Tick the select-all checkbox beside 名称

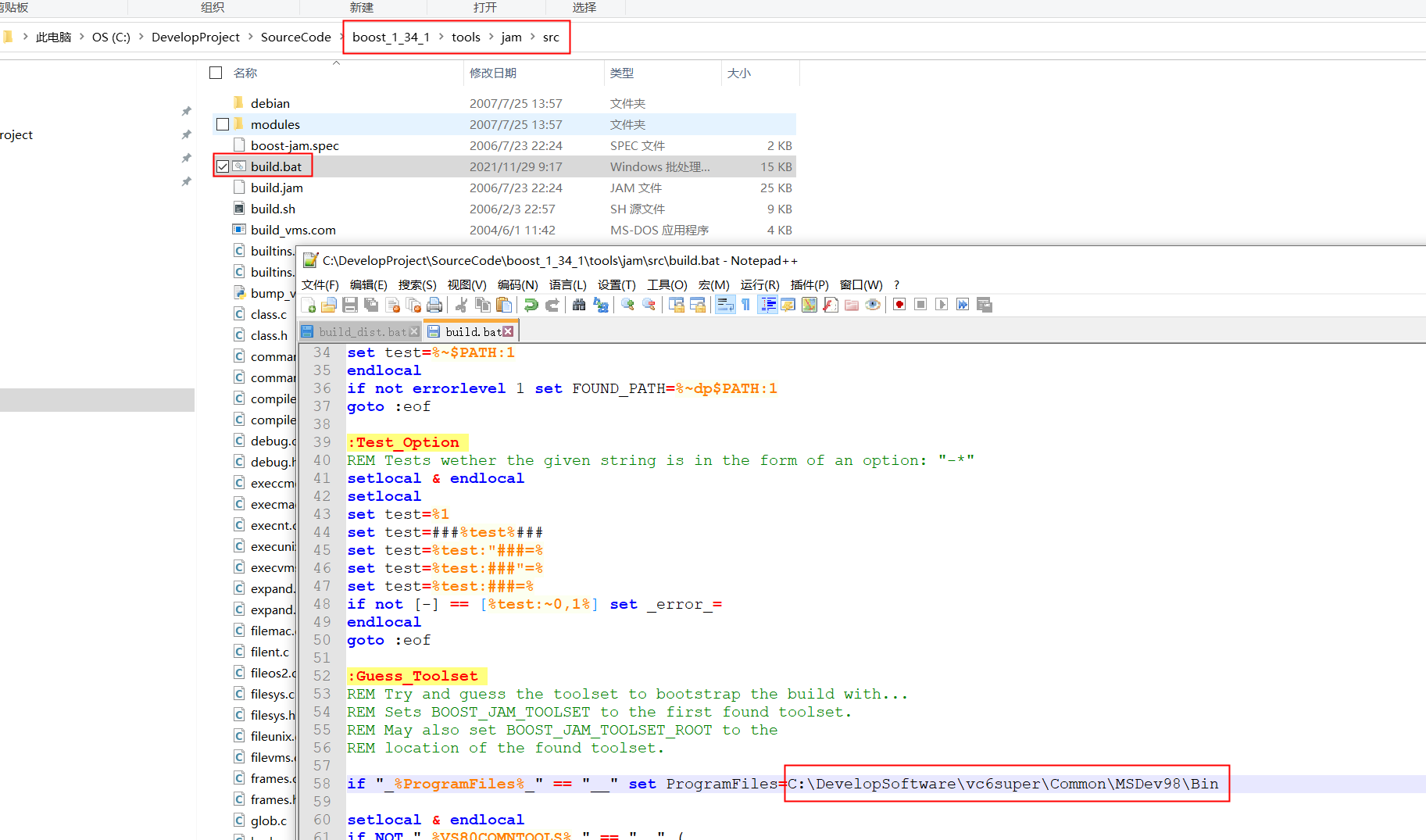(216, 73)
